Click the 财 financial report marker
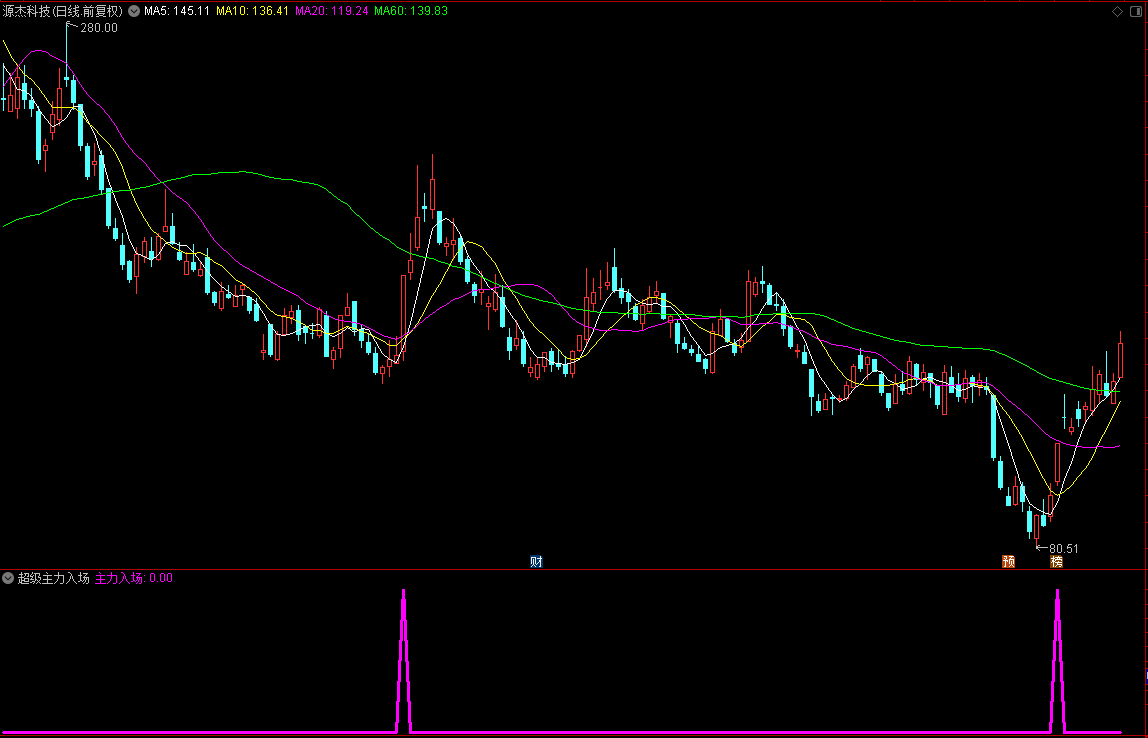This screenshot has height=738, width=1148. click(537, 562)
